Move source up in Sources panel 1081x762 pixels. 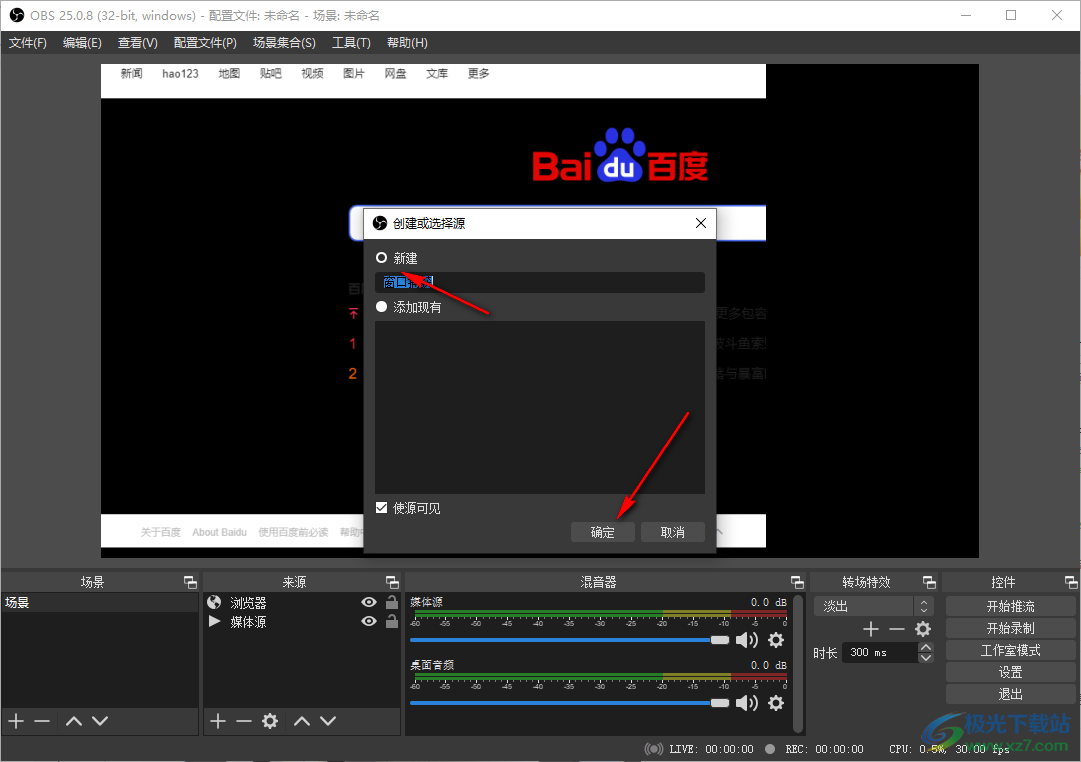pos(302,721)
